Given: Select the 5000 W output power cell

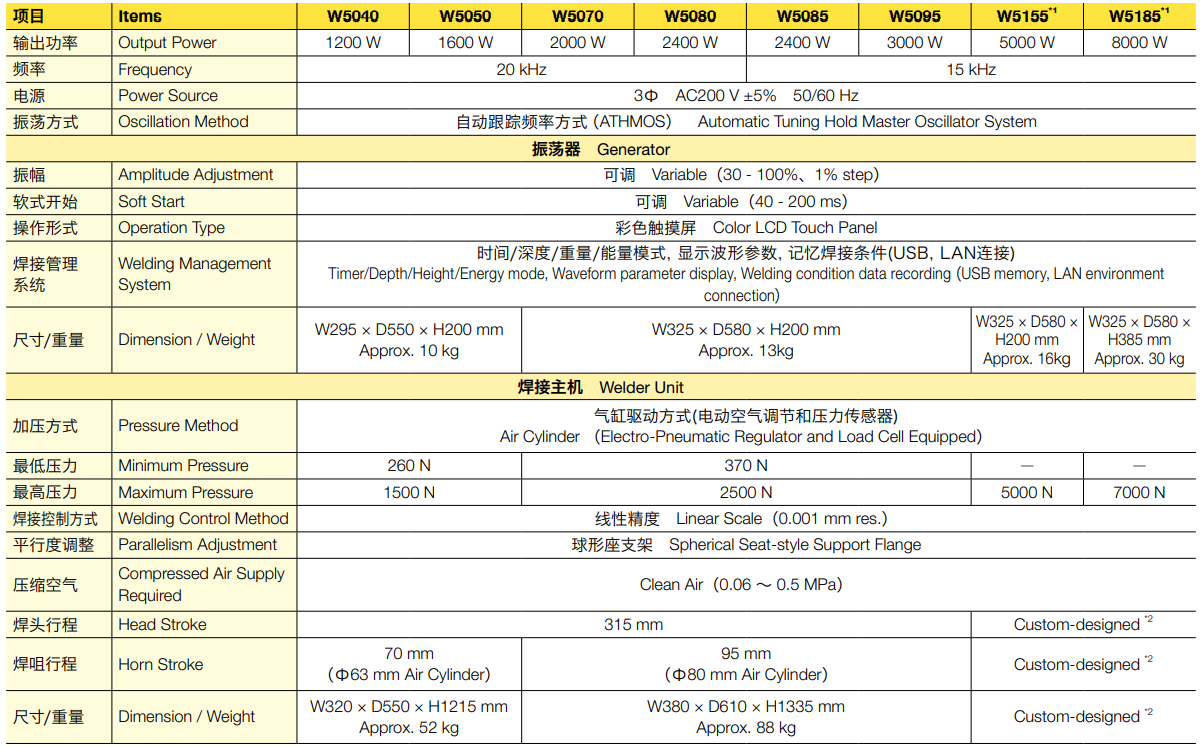Looking at the screenshot, I should click(x=1027, y=43).
